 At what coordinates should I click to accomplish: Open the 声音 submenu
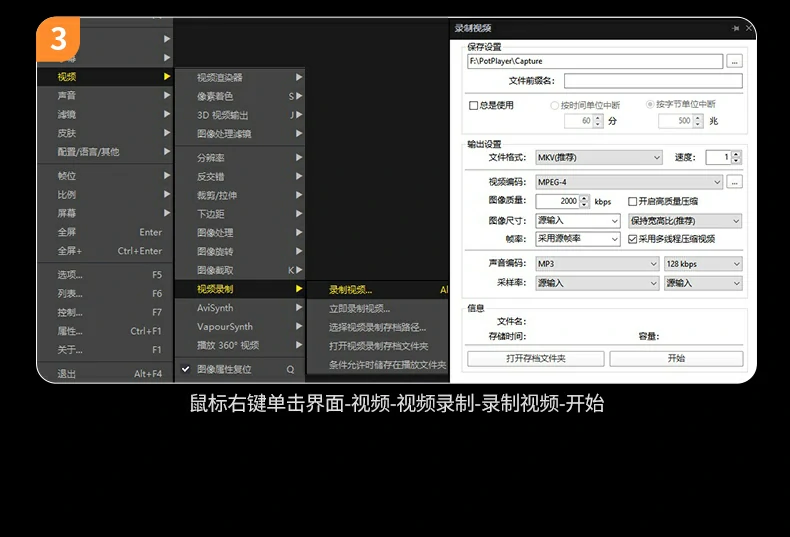[105, 95]
